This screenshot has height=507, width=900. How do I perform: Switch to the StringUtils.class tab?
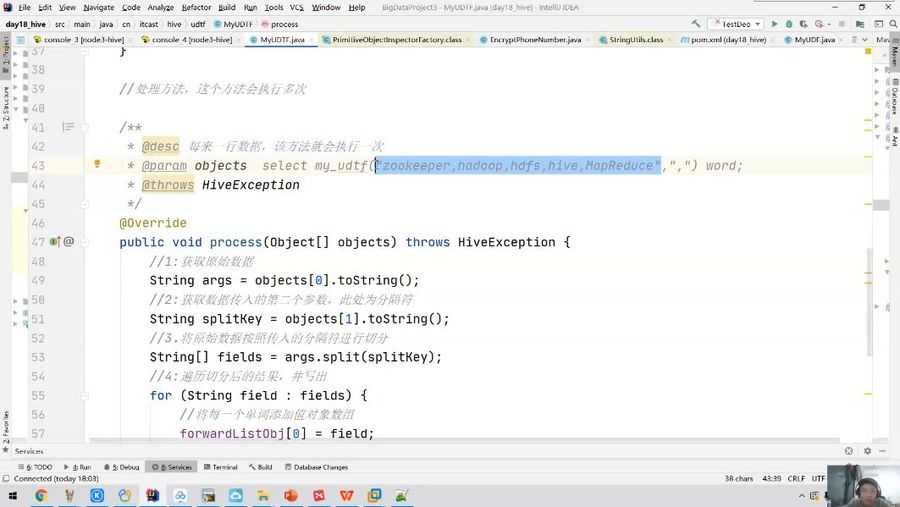634,40
